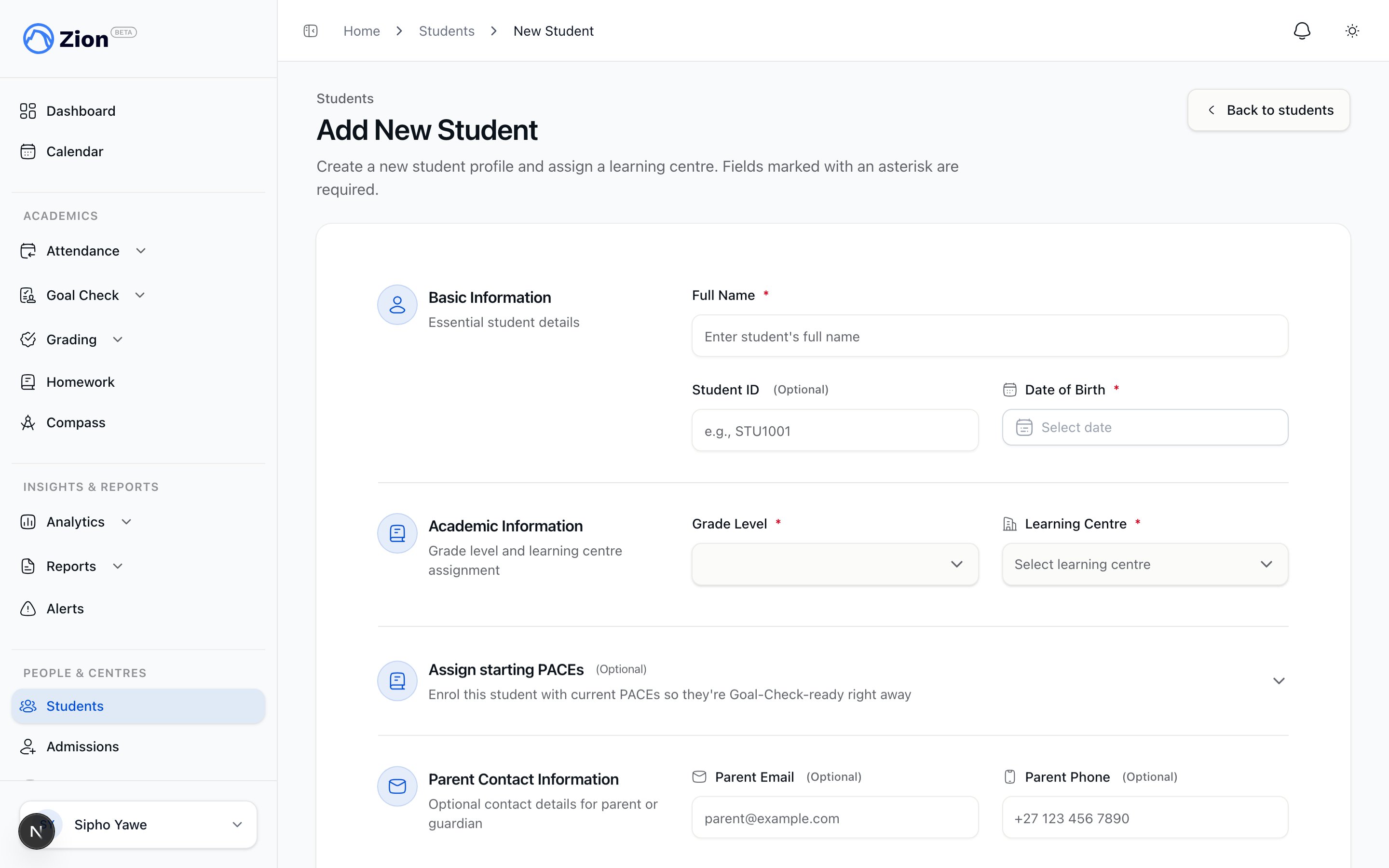Screen dimensions: 1389x868
Task: Click the Parent Email label envelope icon
Action: click(x=699, y=777)
